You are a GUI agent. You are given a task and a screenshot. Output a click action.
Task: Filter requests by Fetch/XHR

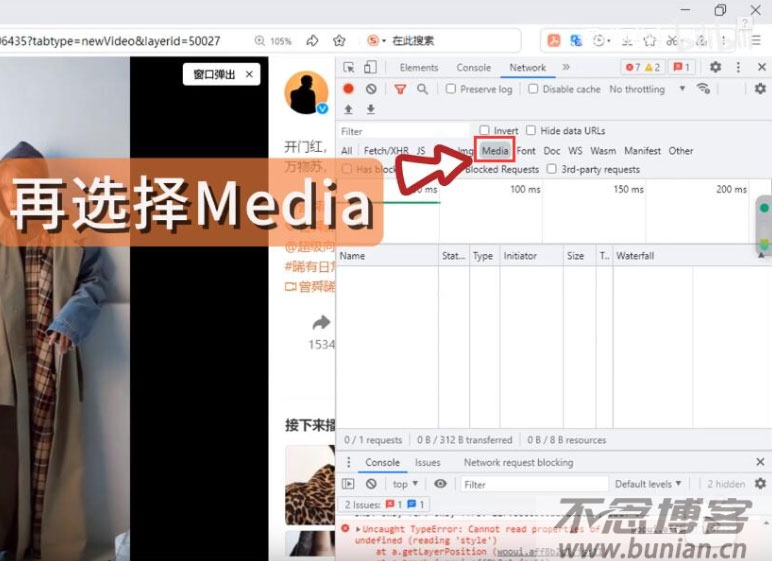coord(386,151)
